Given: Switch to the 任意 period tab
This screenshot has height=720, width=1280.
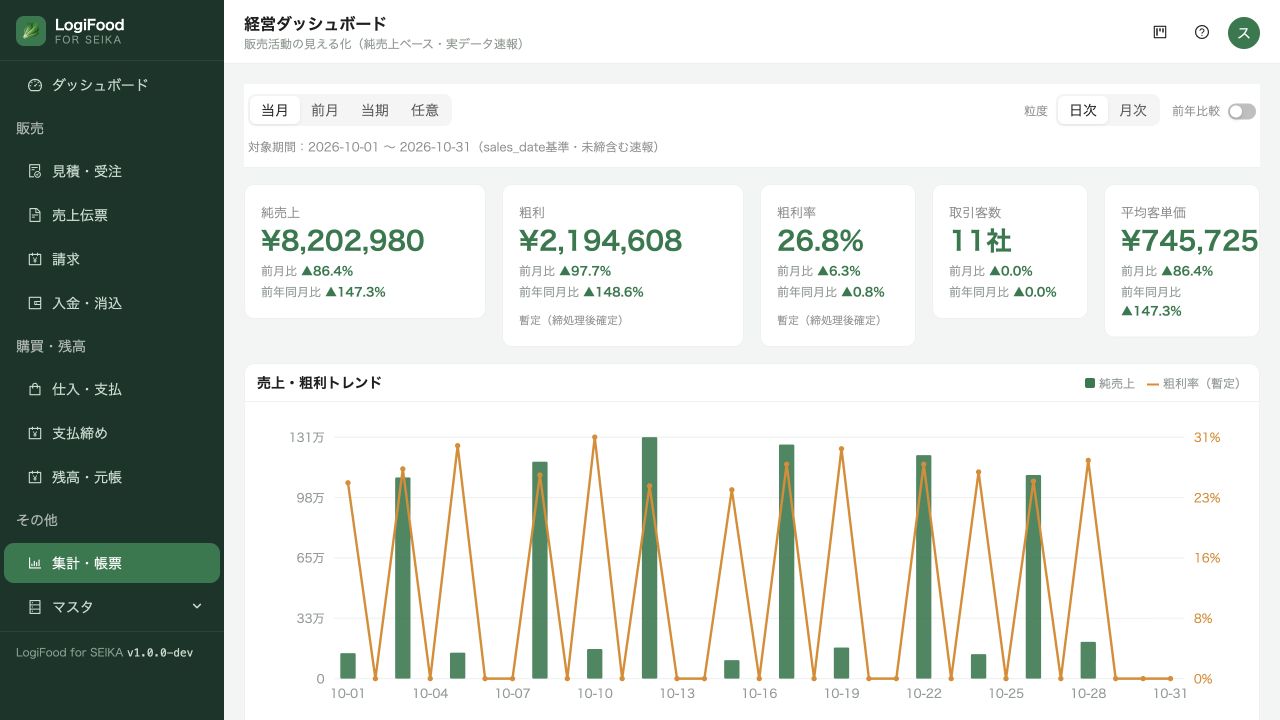Looking at the screenshot, I should click(x=425, y=110).
